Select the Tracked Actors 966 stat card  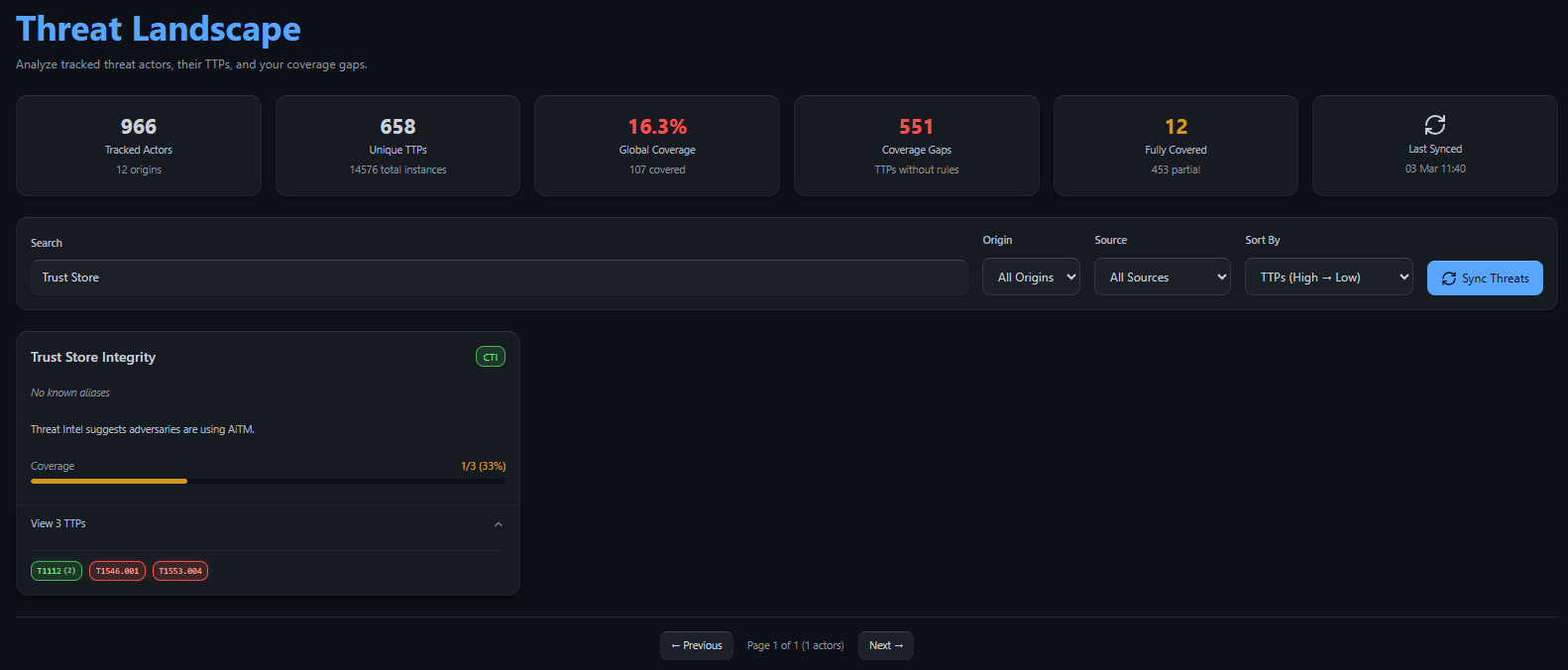139,146
